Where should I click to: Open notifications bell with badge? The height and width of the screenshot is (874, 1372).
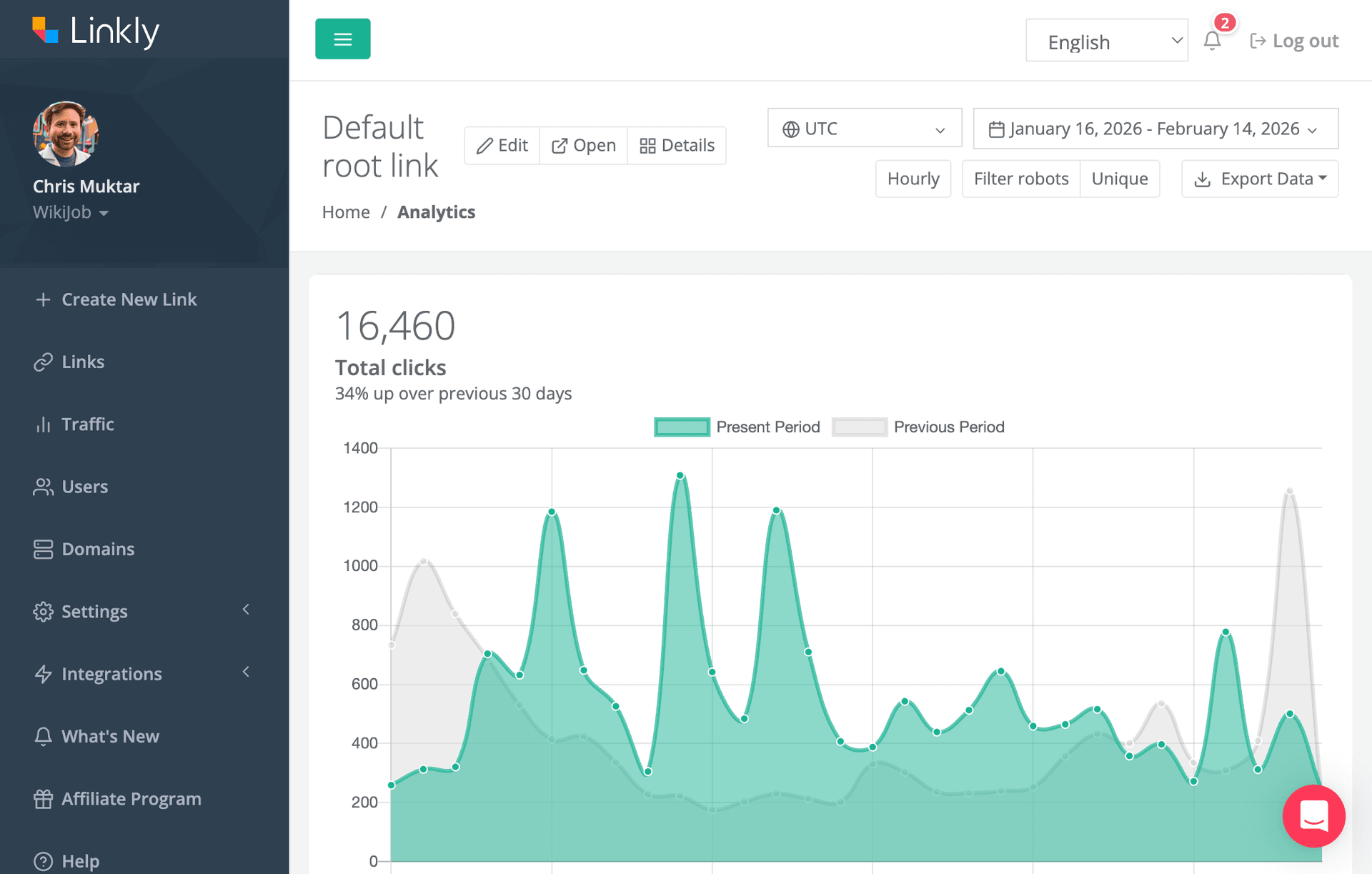[x=1212, y=41]
